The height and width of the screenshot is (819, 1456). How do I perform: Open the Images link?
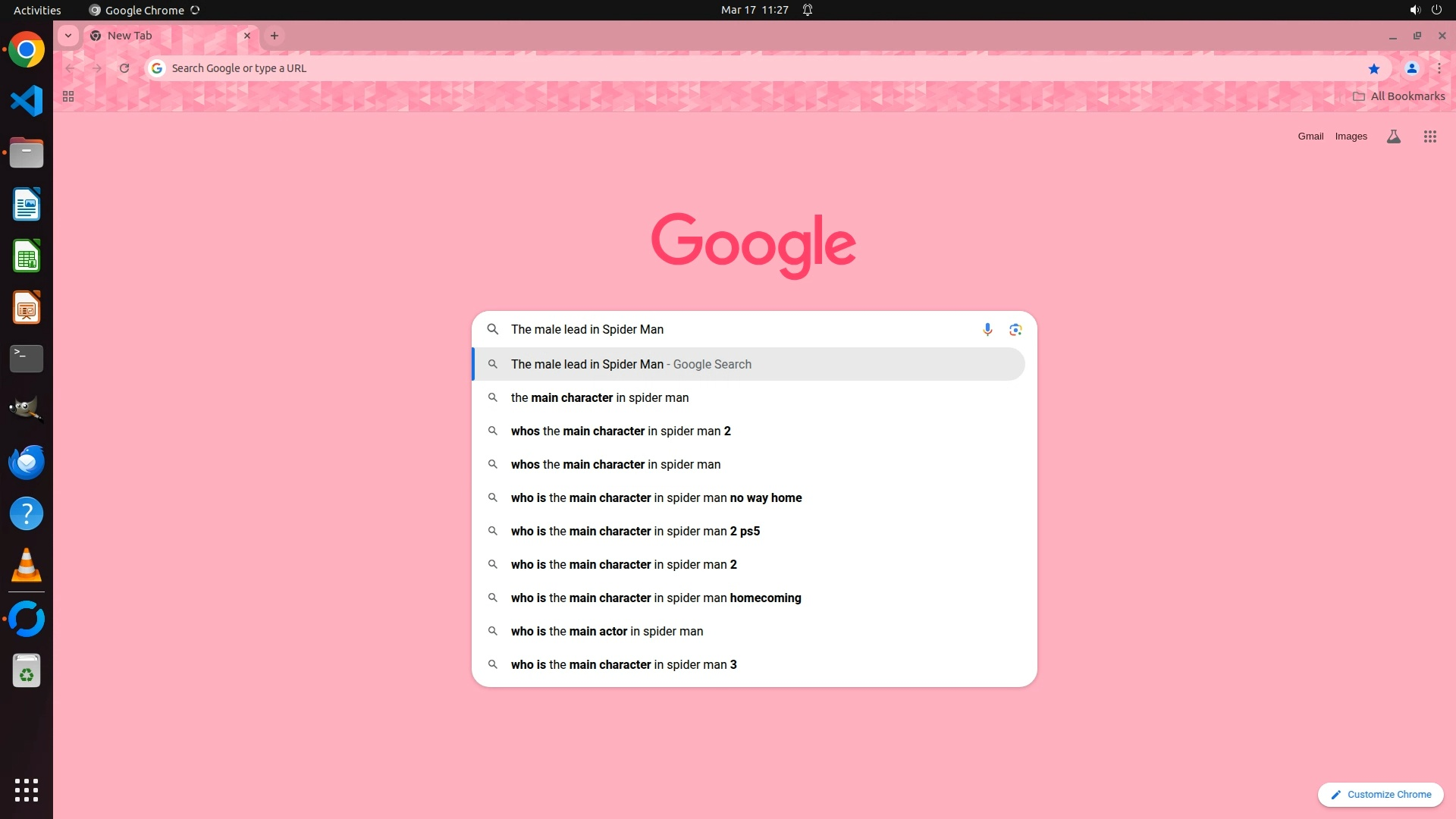pos(1351,136)
